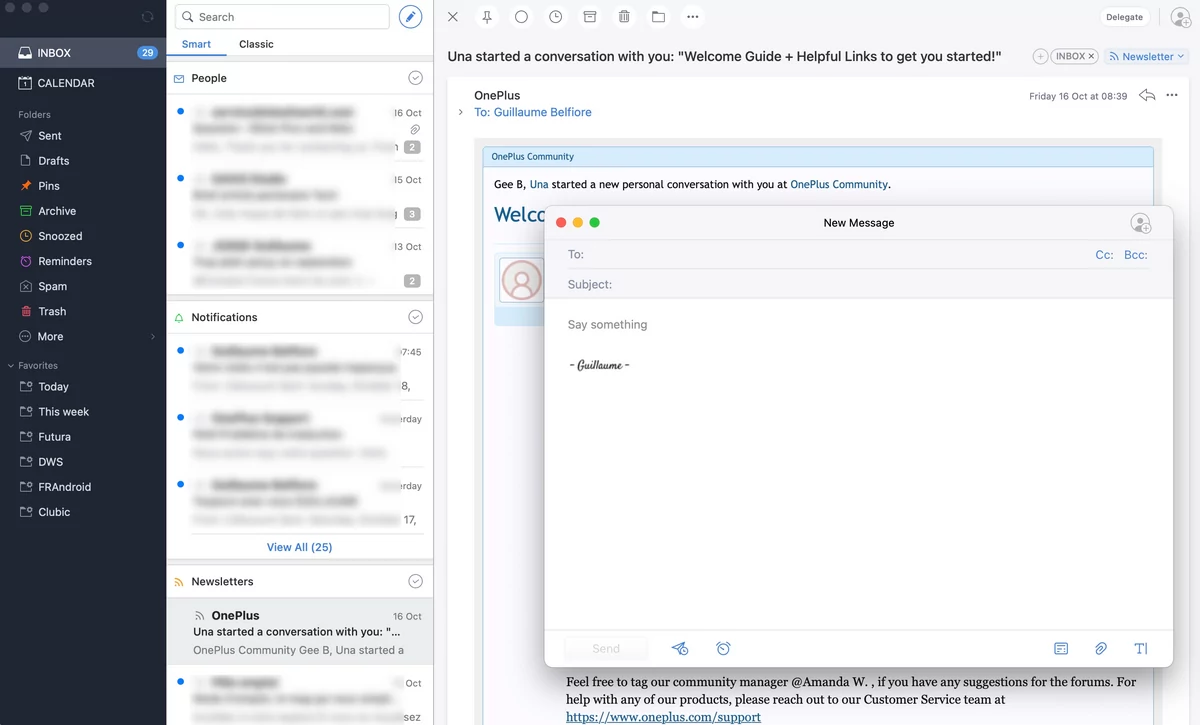The image size is (1200, 725).
Task: Click the Say something message body area
Action: pos(607,325)
